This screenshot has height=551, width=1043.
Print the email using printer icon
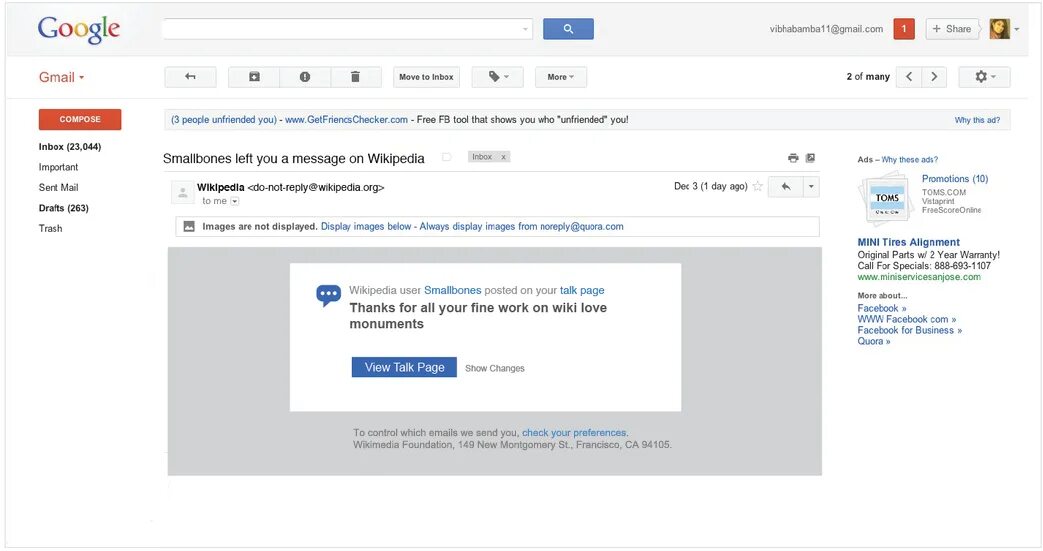(793, 158)
